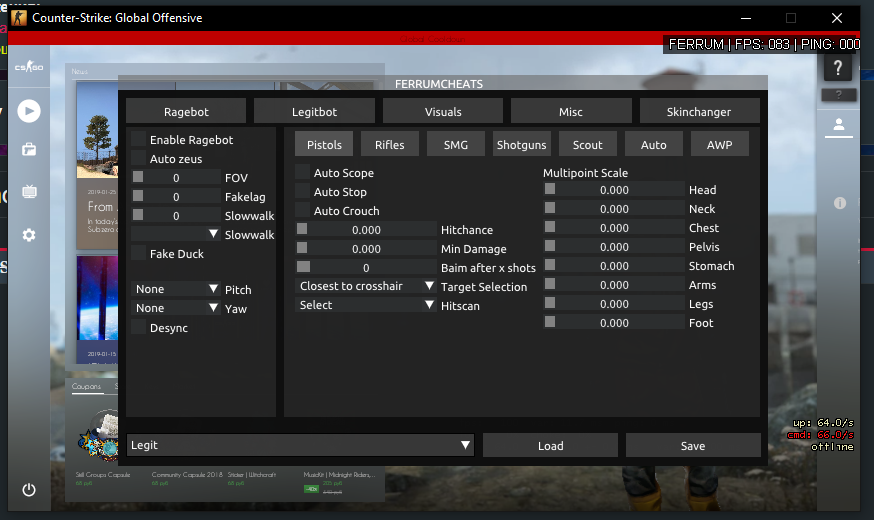874x520 pixels.
Task: Open the inventory briefcase icon
Action: (29, 150)
